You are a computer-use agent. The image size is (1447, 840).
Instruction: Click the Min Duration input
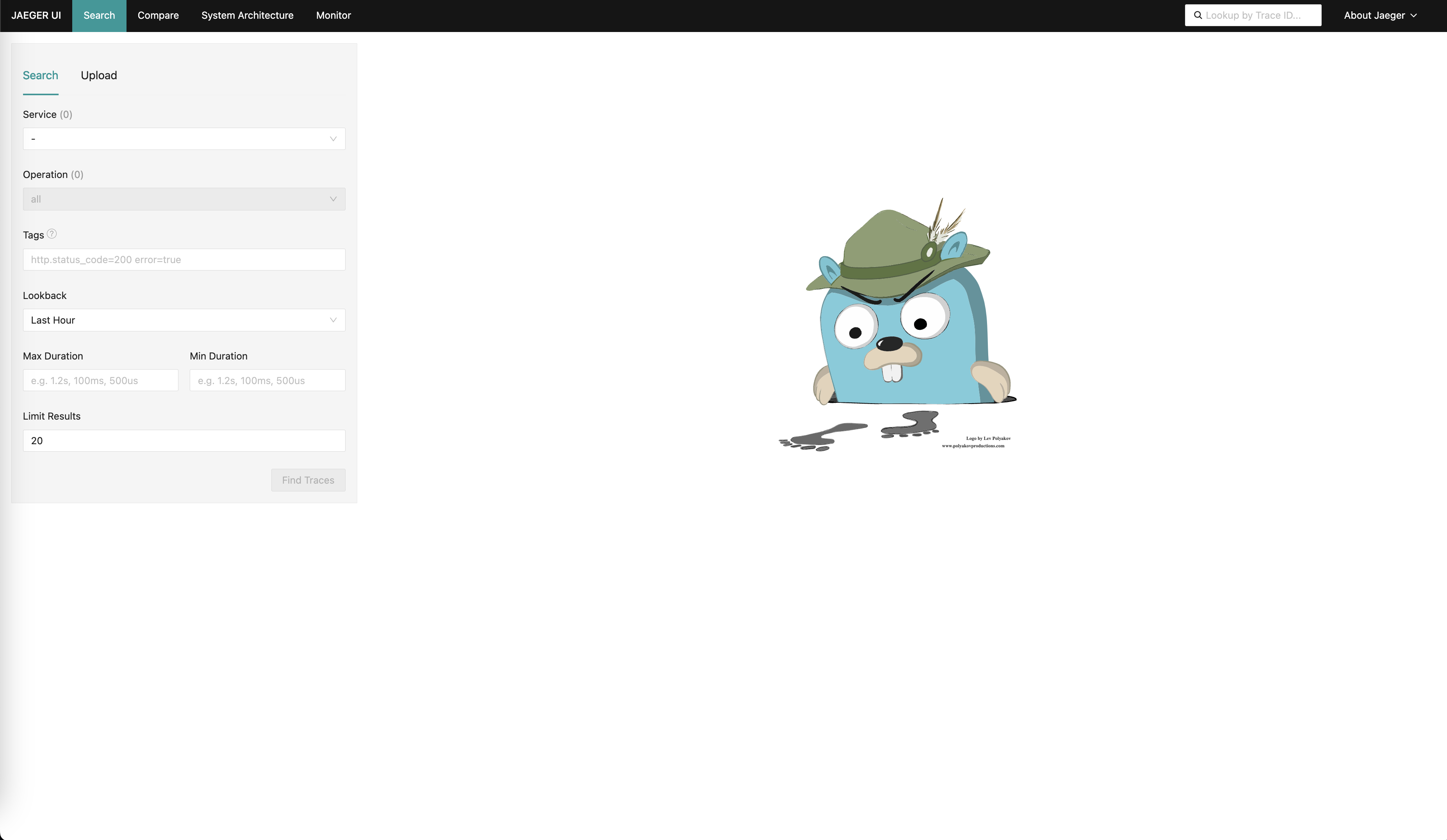coord(267,381)
